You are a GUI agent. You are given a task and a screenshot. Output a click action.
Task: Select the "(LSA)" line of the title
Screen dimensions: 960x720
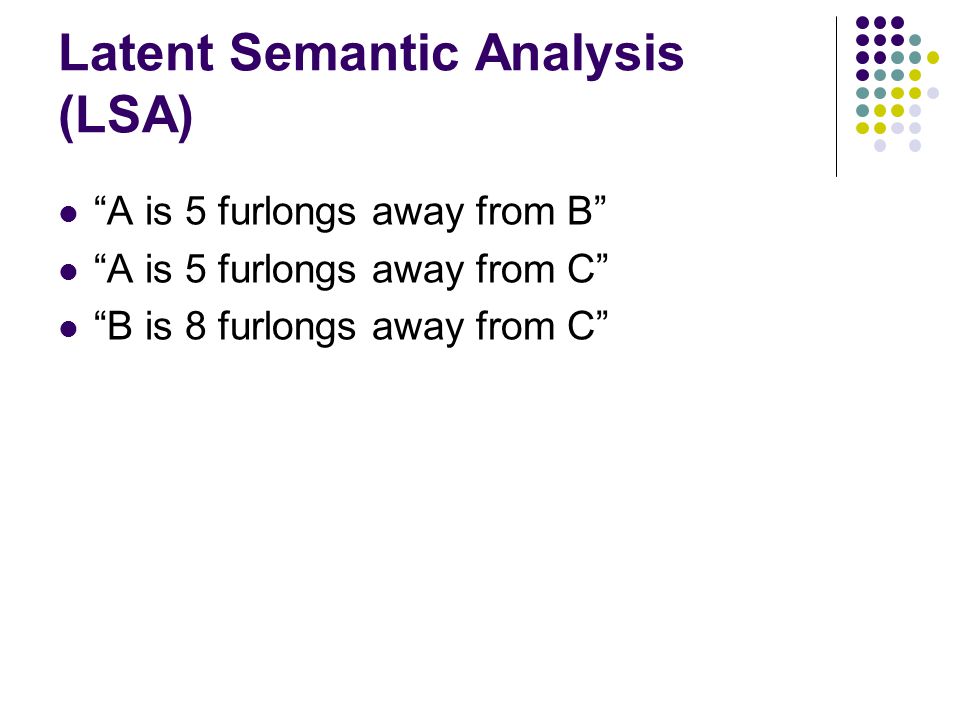(x=126, y=116)
